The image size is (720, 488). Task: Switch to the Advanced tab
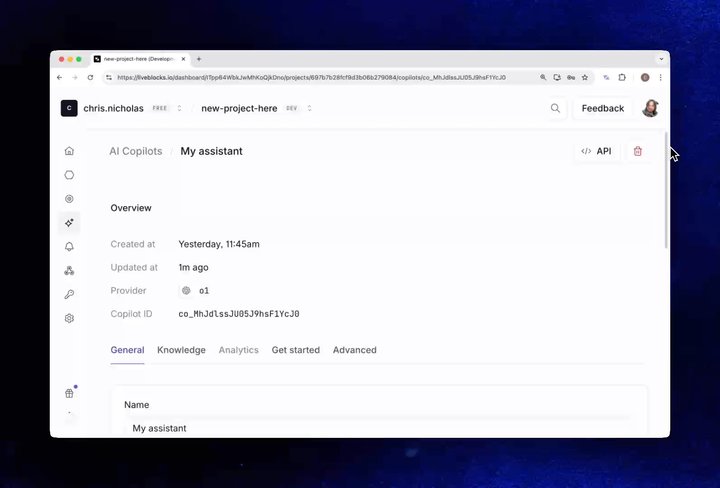click(354, 350)
